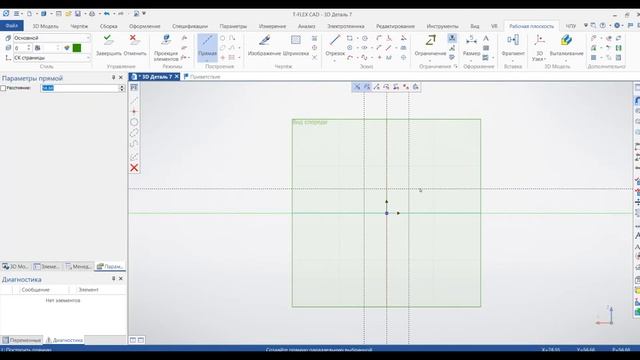
Task: Switch to the Приветствие document tab
Action: click(x=202, y=76)
